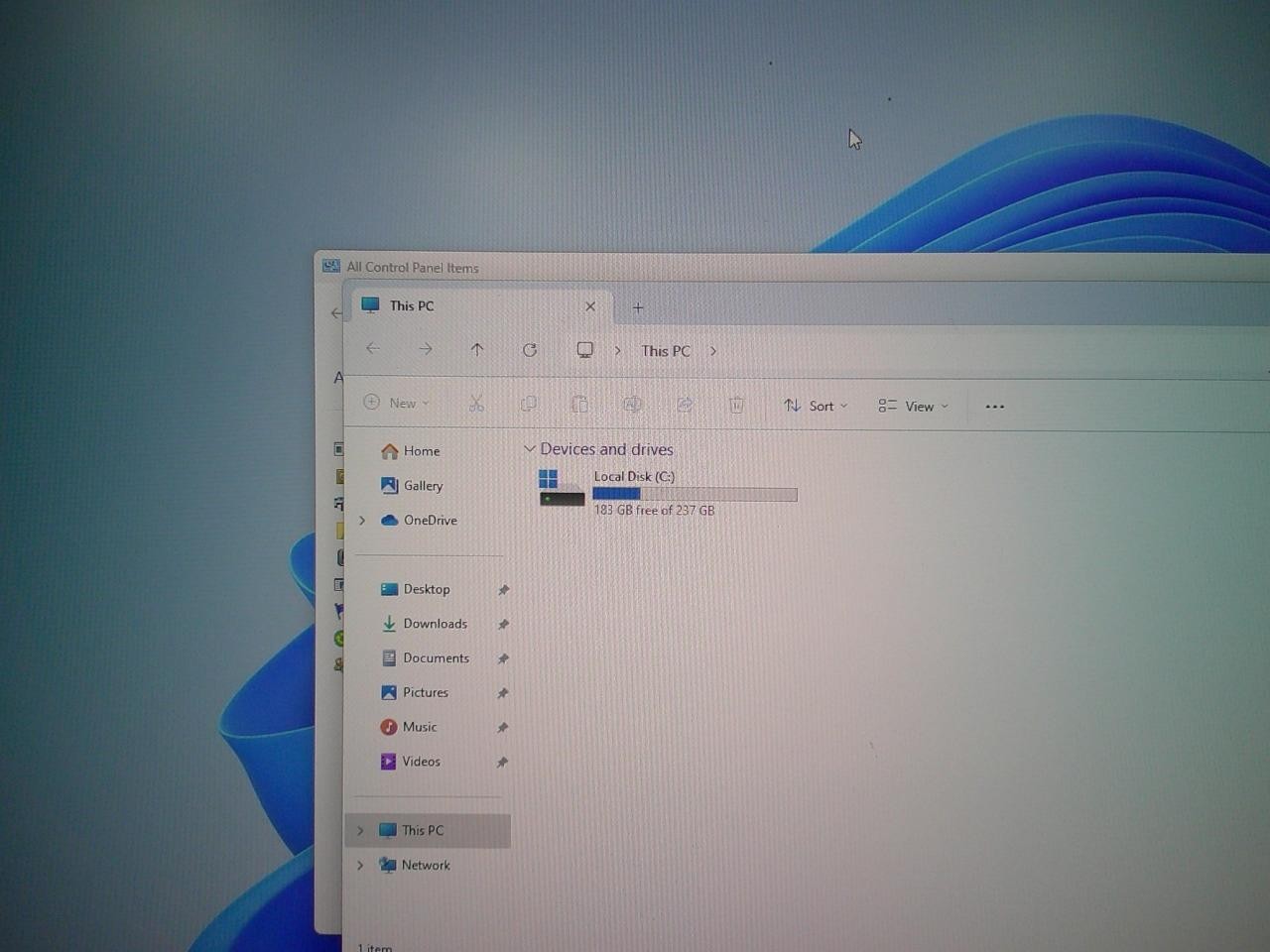The image size is (1270, 952).
Task: Click the monitor icon in the address bar
Action: [585, 350]
